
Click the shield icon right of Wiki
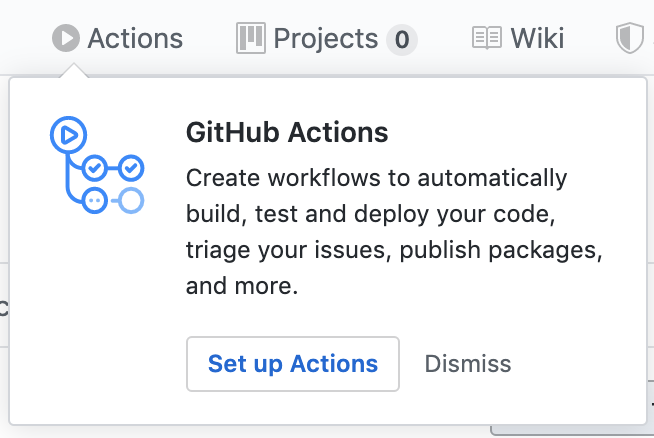pyautogui.click(x=628, y=39)
